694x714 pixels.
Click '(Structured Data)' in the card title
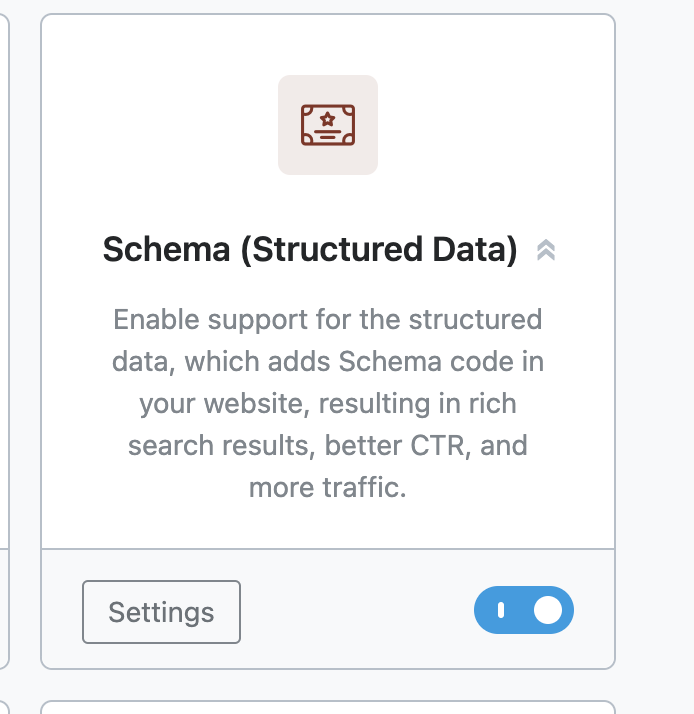pyautogui.click(x=379, y=250)
